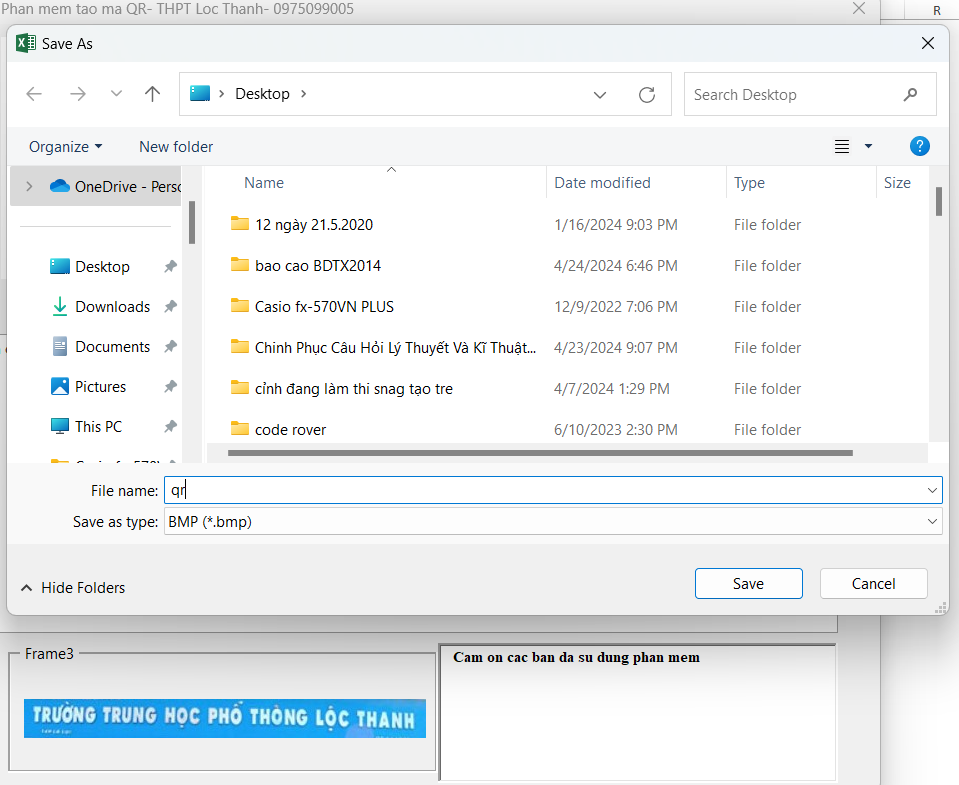This screenshot has height=785, width=959.
Task: Click the Back navigation arrow
Action: [x=34, y=94]
